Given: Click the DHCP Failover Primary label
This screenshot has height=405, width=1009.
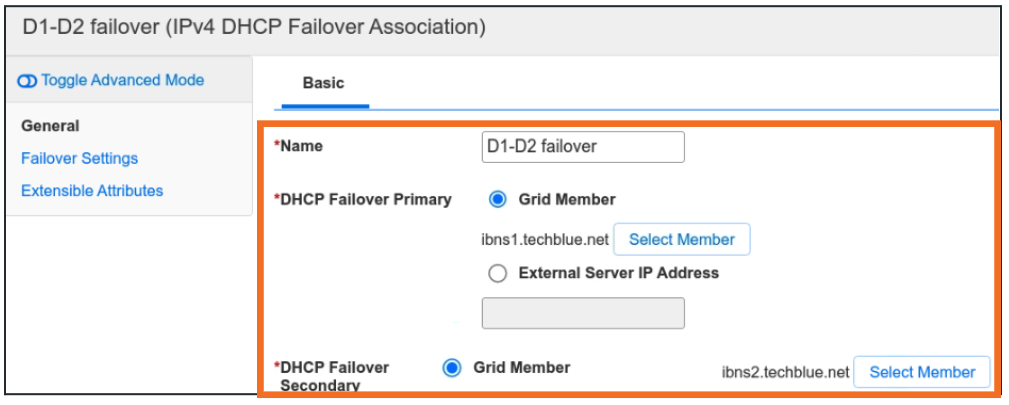Looking at the screenshot, I should click(x=365, y=199).
